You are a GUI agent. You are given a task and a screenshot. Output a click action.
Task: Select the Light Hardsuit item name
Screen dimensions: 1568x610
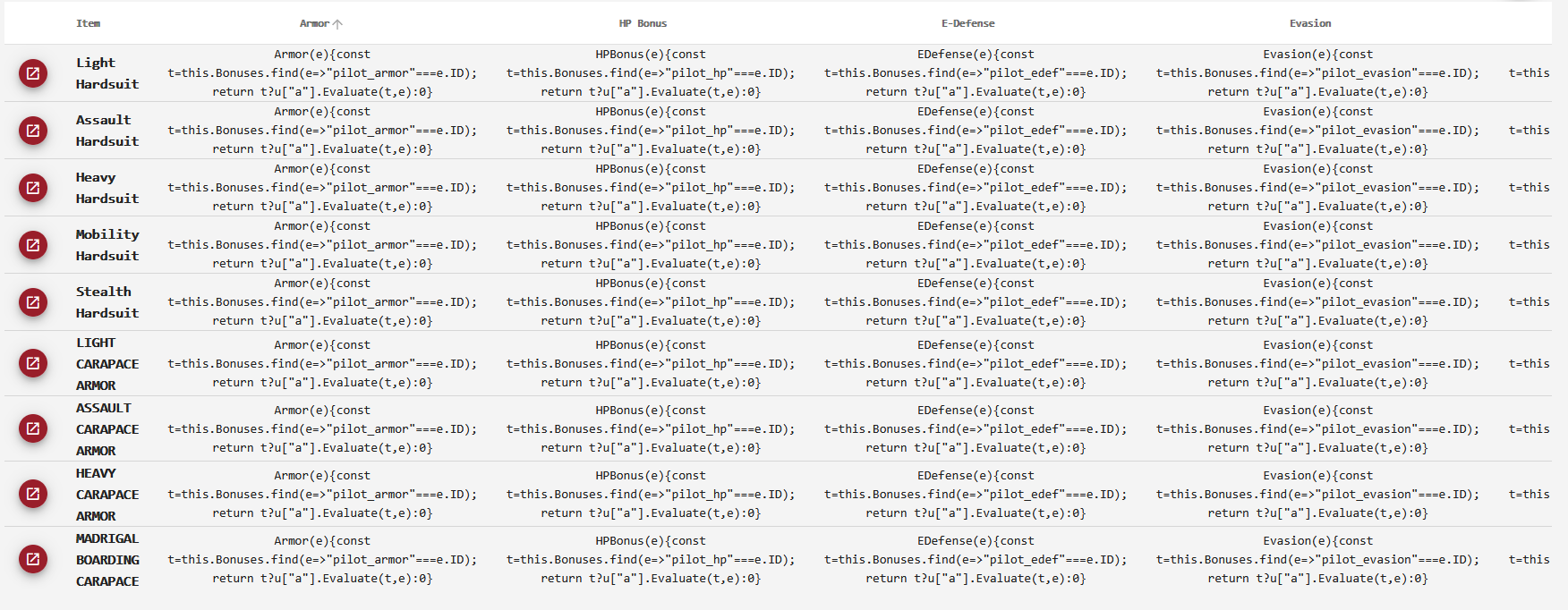click(x=106, y=73)
